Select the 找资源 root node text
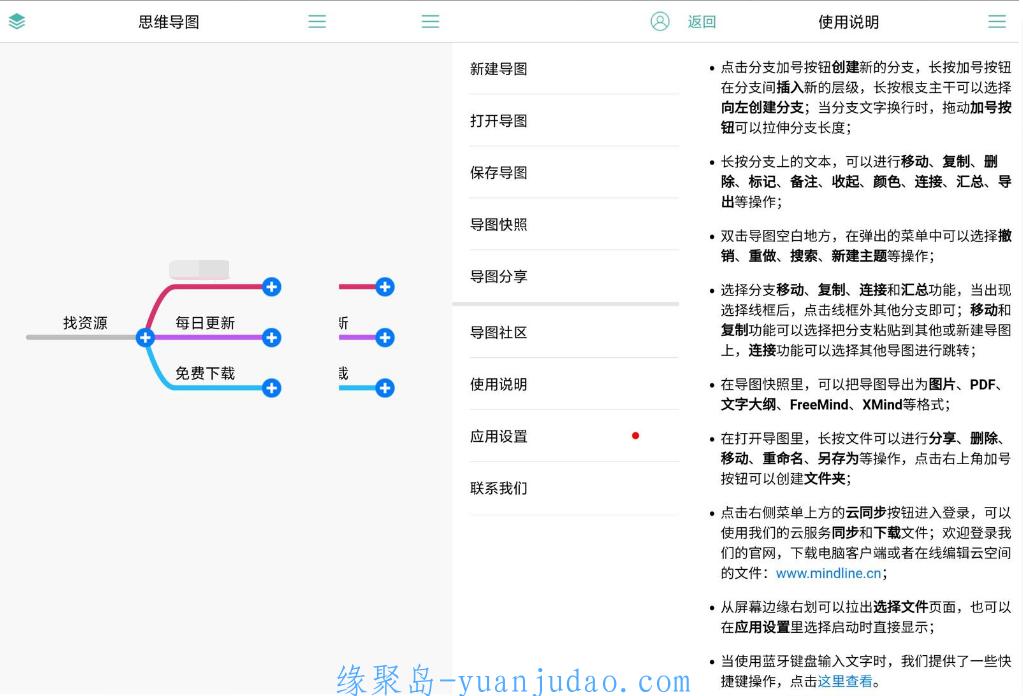 [85, 323]
